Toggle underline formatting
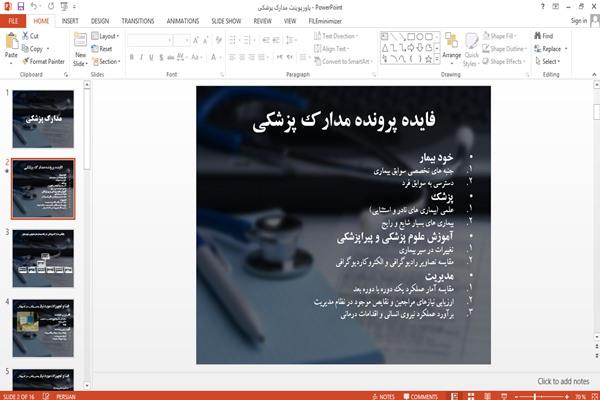Image resolution: width=600 pixels, height=400 pixels. (x=151, y=57)
